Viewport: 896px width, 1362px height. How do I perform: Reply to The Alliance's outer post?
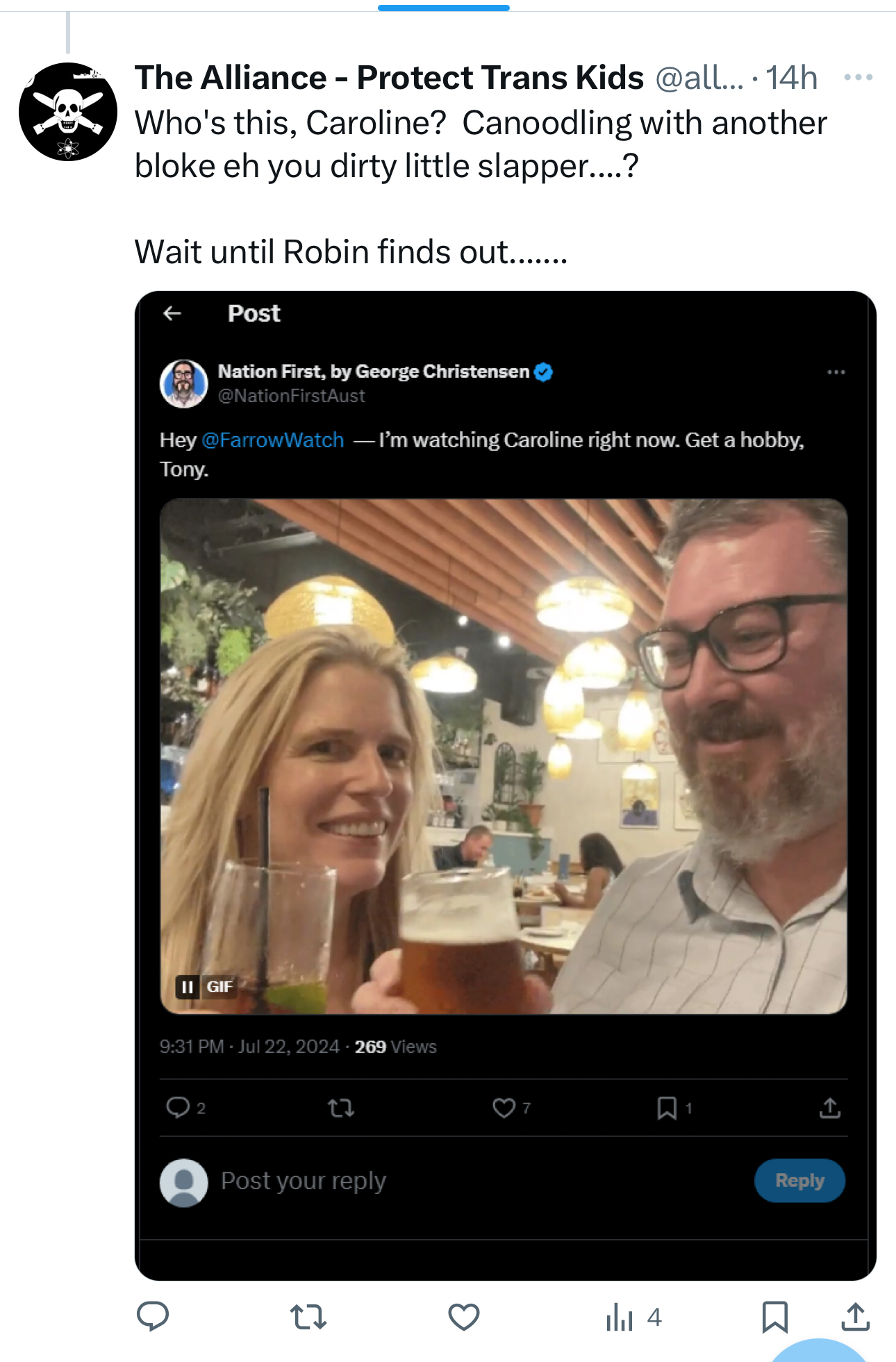click(153, 1316)
